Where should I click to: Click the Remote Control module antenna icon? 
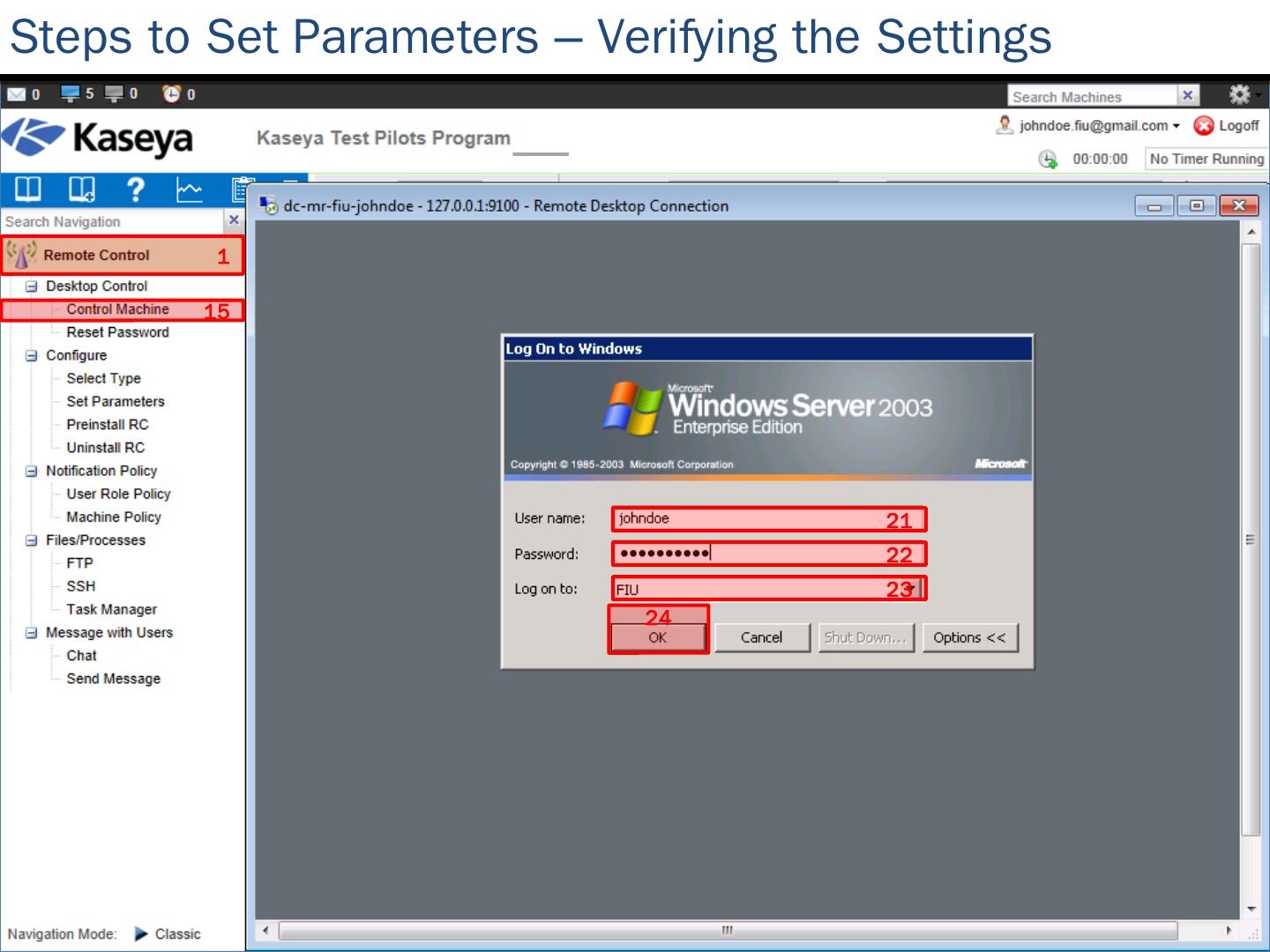[21, 255]
